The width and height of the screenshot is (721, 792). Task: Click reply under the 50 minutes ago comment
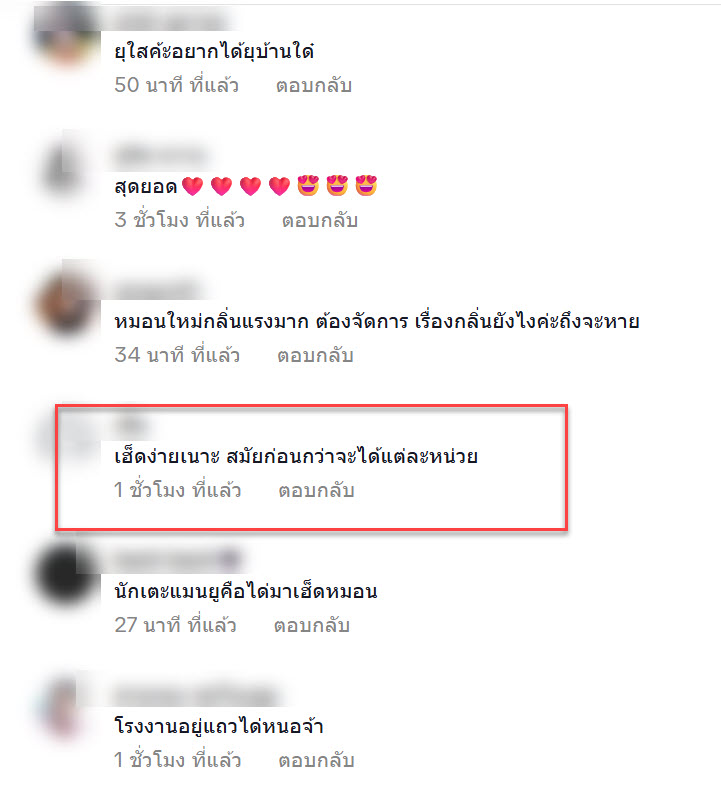point(314,85)
